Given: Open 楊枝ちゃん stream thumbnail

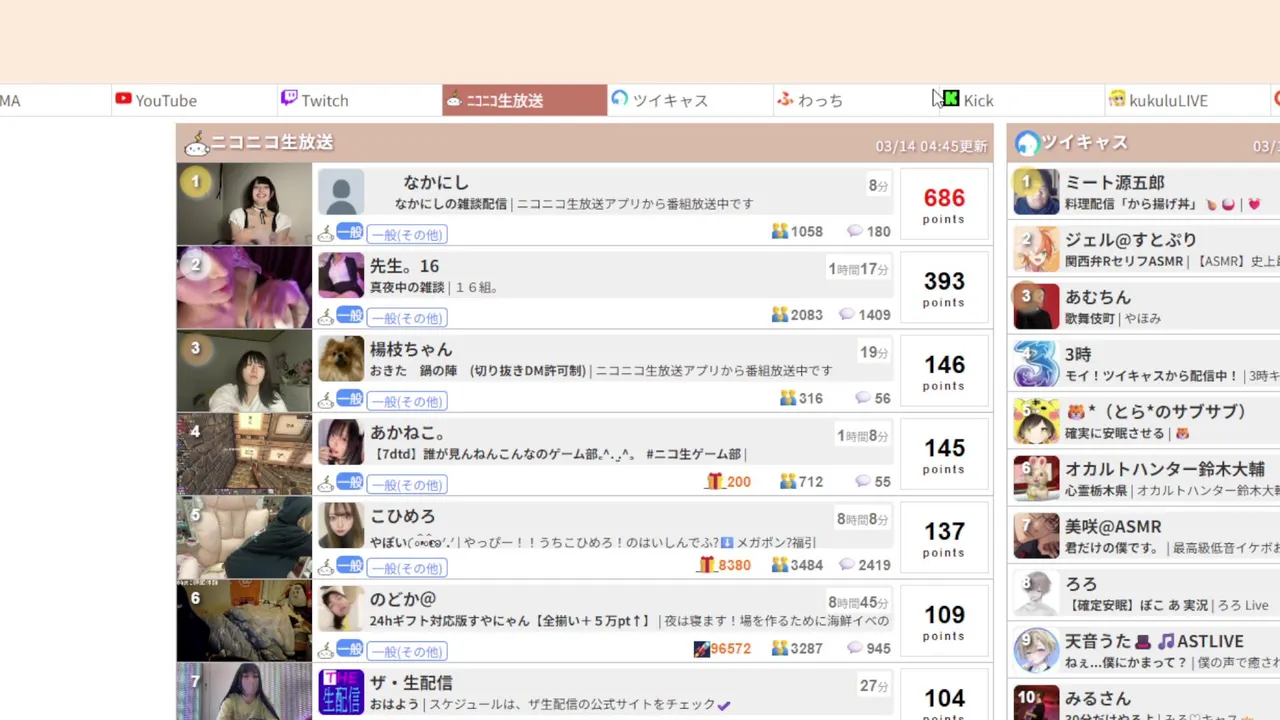Looking at the screenshot, I should coord(244,371).
